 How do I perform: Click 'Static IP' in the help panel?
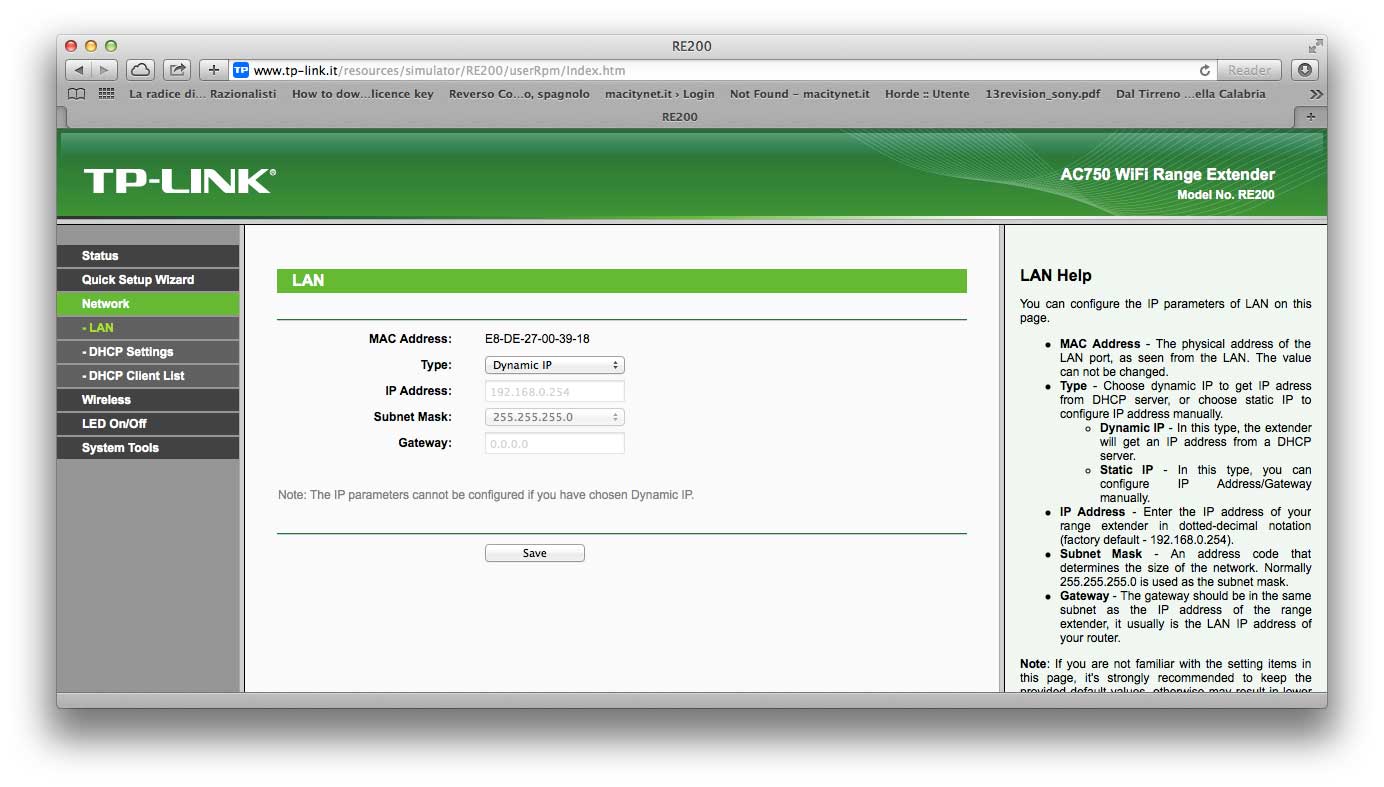(1127, 470)
